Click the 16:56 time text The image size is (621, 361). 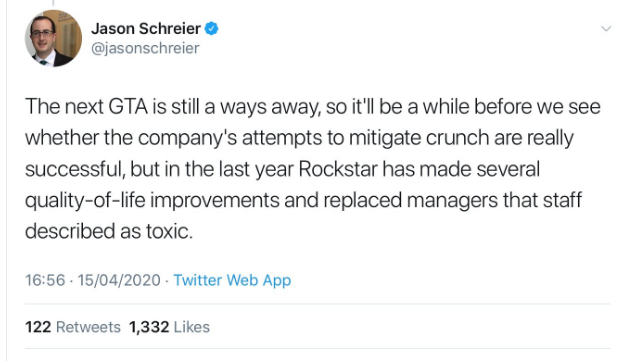coord(45,280)
